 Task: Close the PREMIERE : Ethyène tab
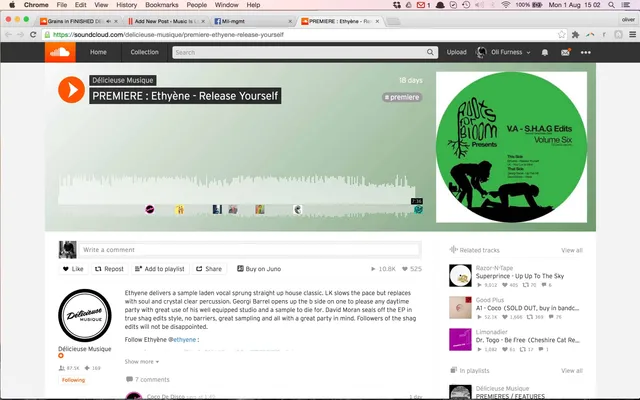point(377,21)
